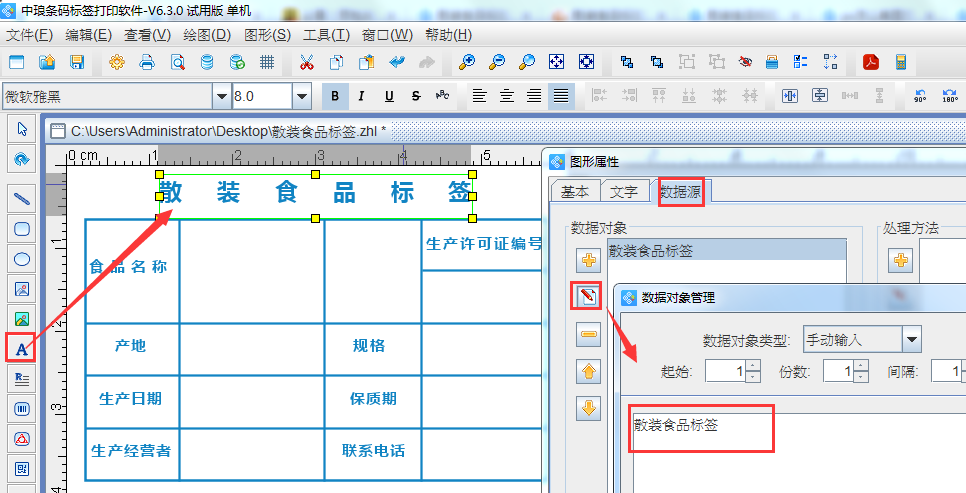Image resolution: width=966 pixels, height=493 pixels.
Task: Rotate object 90 degrees
Action: (920, 96)
